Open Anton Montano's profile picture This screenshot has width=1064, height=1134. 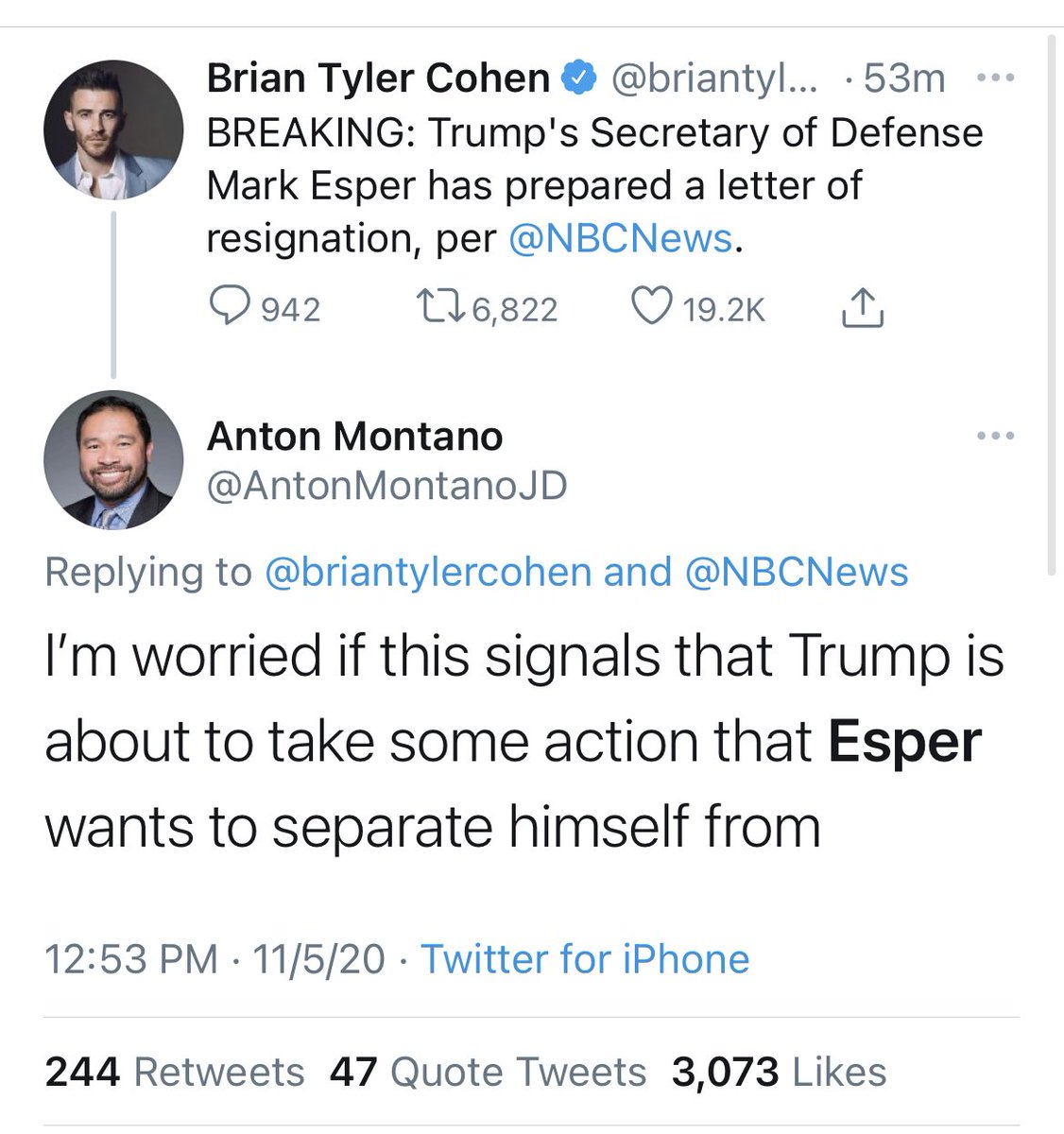coord(113,459)
